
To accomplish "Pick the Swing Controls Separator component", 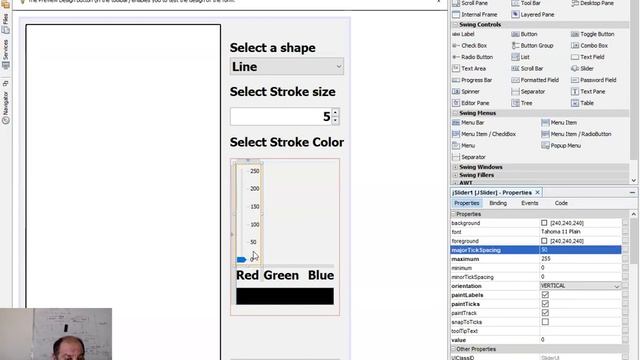I will point(528,91).
